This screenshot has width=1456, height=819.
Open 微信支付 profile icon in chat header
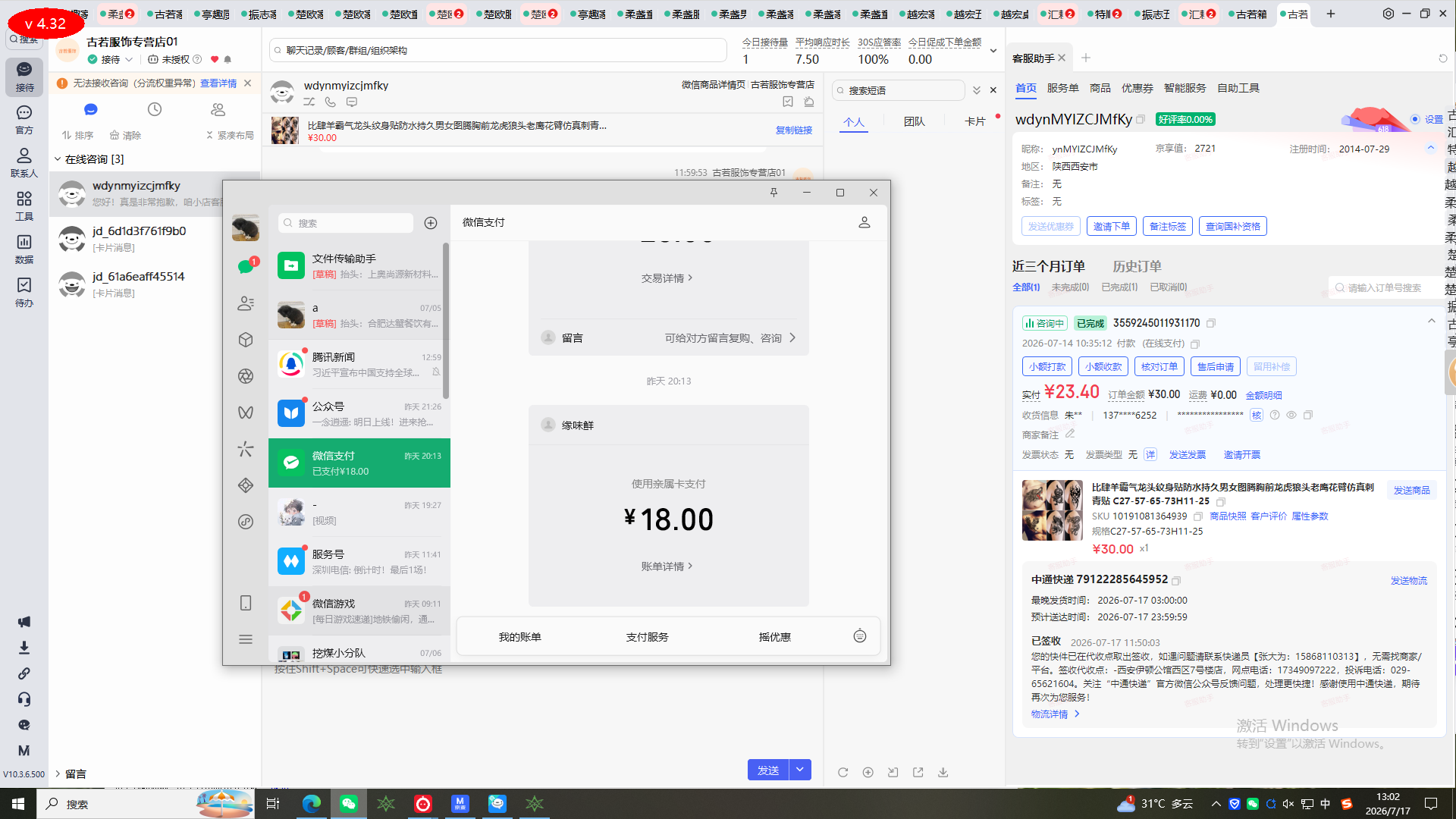click(864, 222)
